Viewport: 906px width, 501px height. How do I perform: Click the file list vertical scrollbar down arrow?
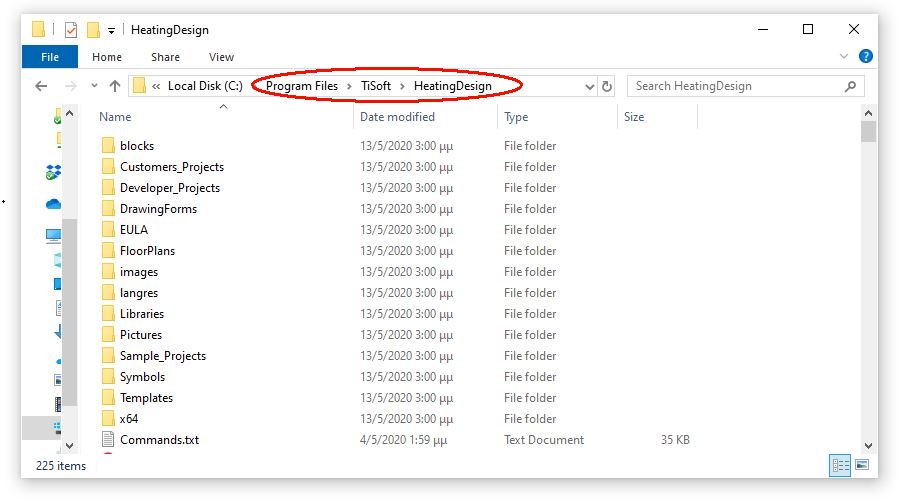click(868, 446)
